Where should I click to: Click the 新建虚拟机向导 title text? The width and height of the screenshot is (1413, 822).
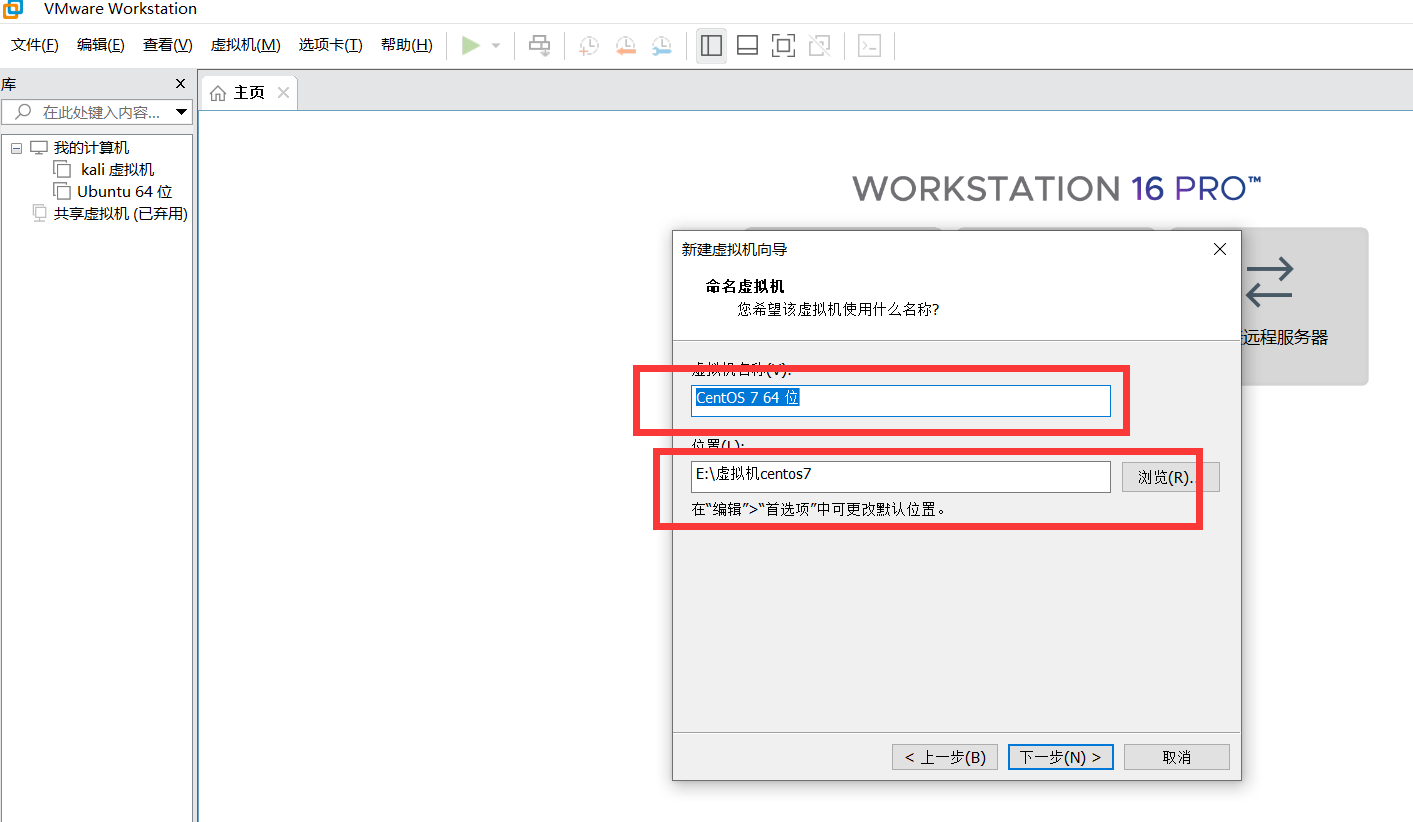(x=735, y=250)
